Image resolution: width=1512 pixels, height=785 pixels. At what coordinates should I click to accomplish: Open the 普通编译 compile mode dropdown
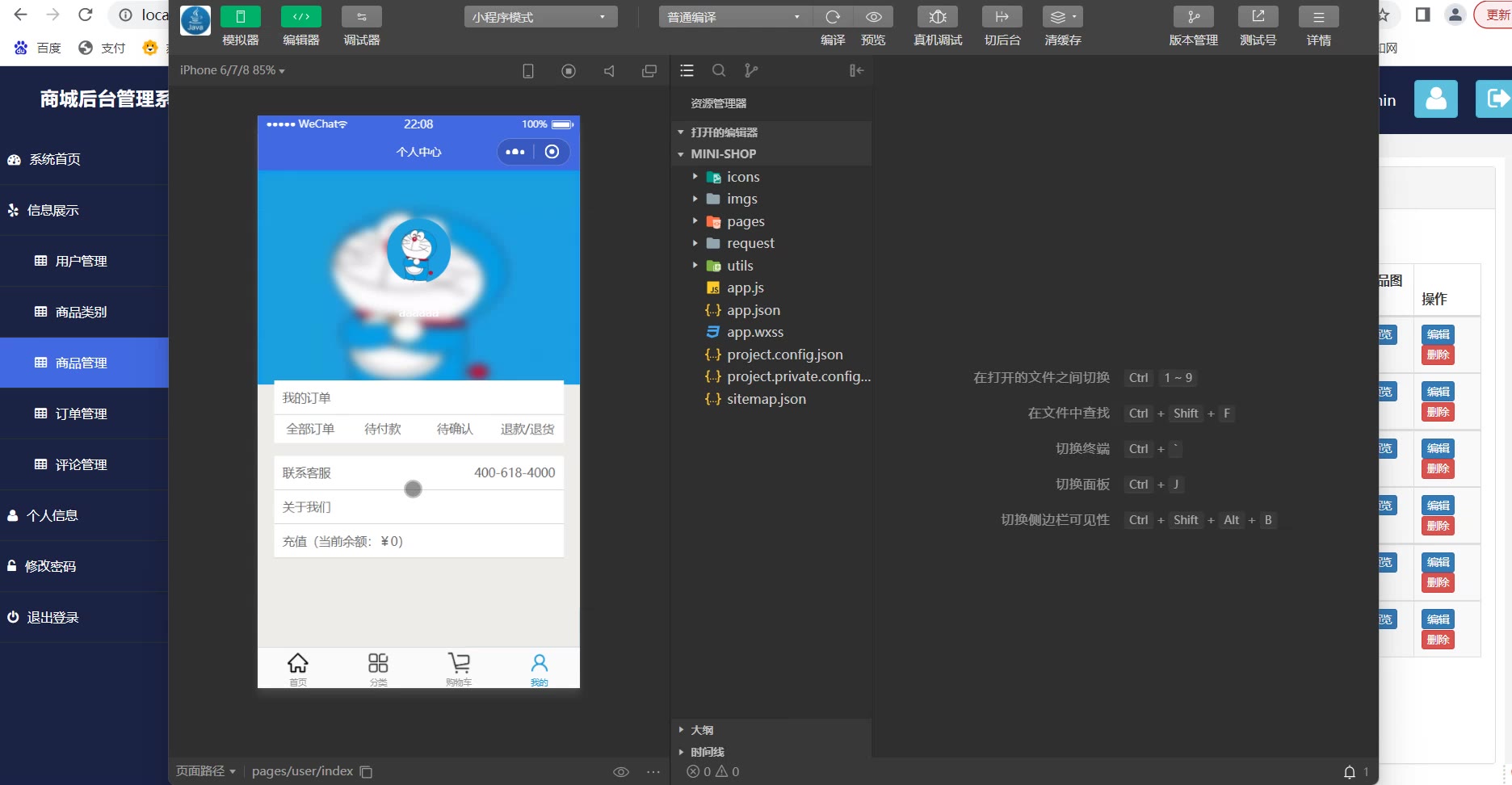point(735,17)
